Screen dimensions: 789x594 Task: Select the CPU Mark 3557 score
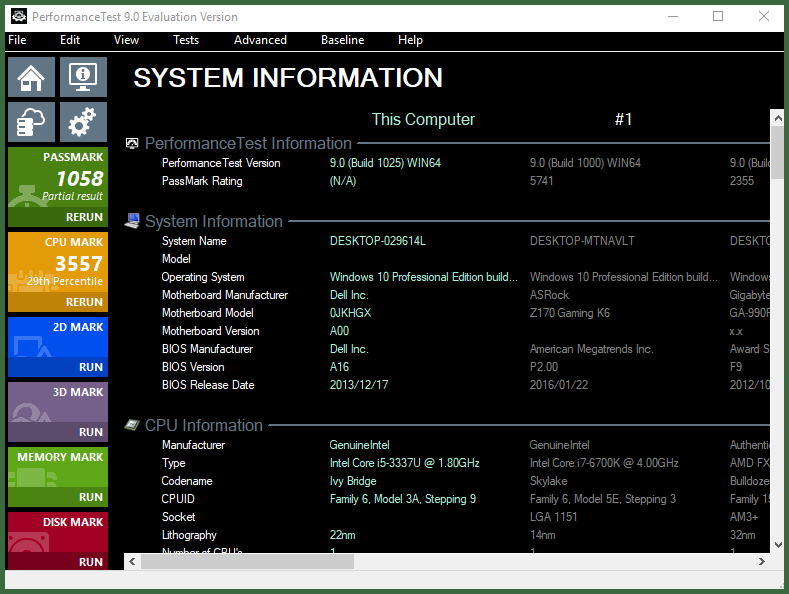point(78,263)
